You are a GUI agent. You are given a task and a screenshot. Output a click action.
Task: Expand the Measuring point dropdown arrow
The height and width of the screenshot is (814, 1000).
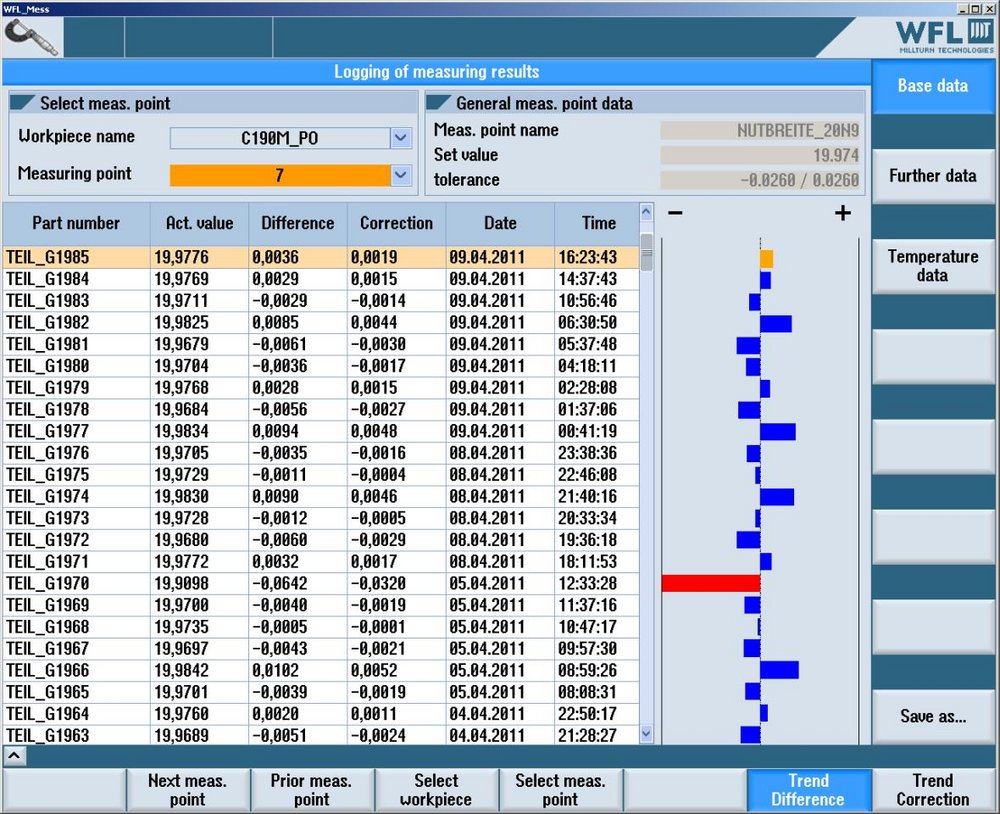coord(400,175)
